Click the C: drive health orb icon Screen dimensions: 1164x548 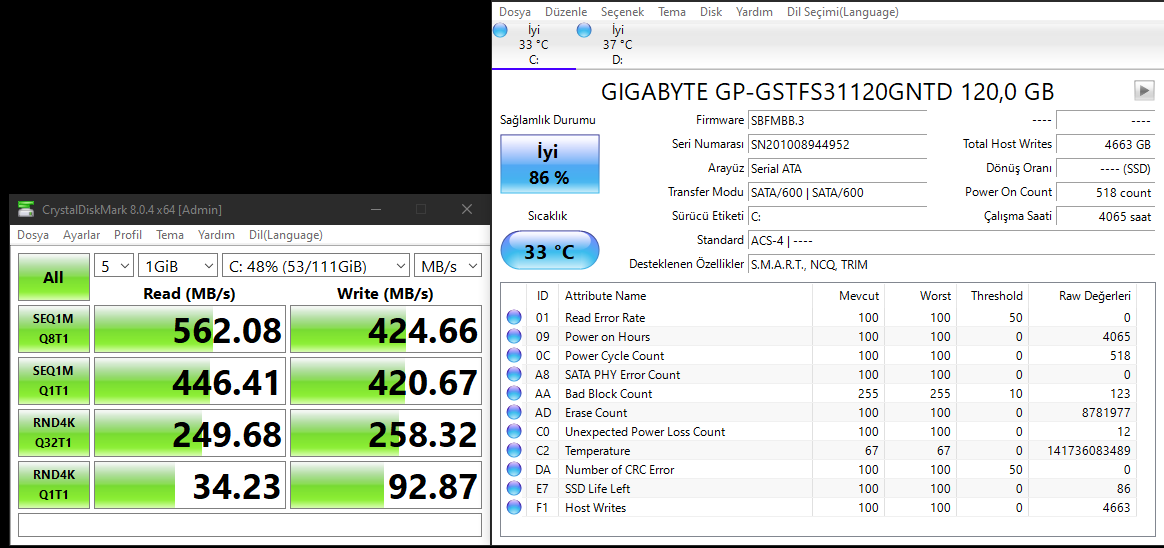500,30
